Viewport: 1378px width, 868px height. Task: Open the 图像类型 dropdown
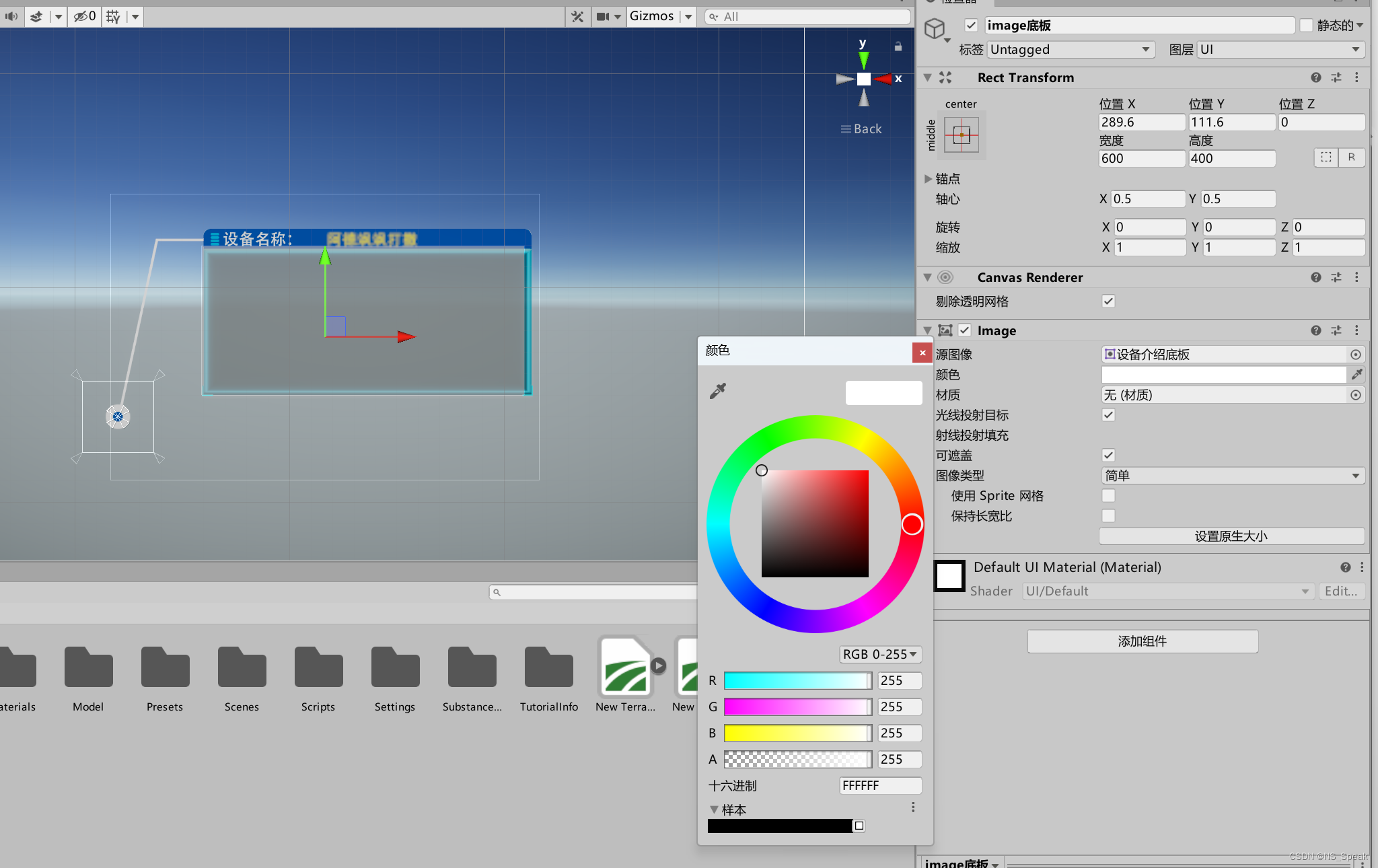[x=1233, y=476]
